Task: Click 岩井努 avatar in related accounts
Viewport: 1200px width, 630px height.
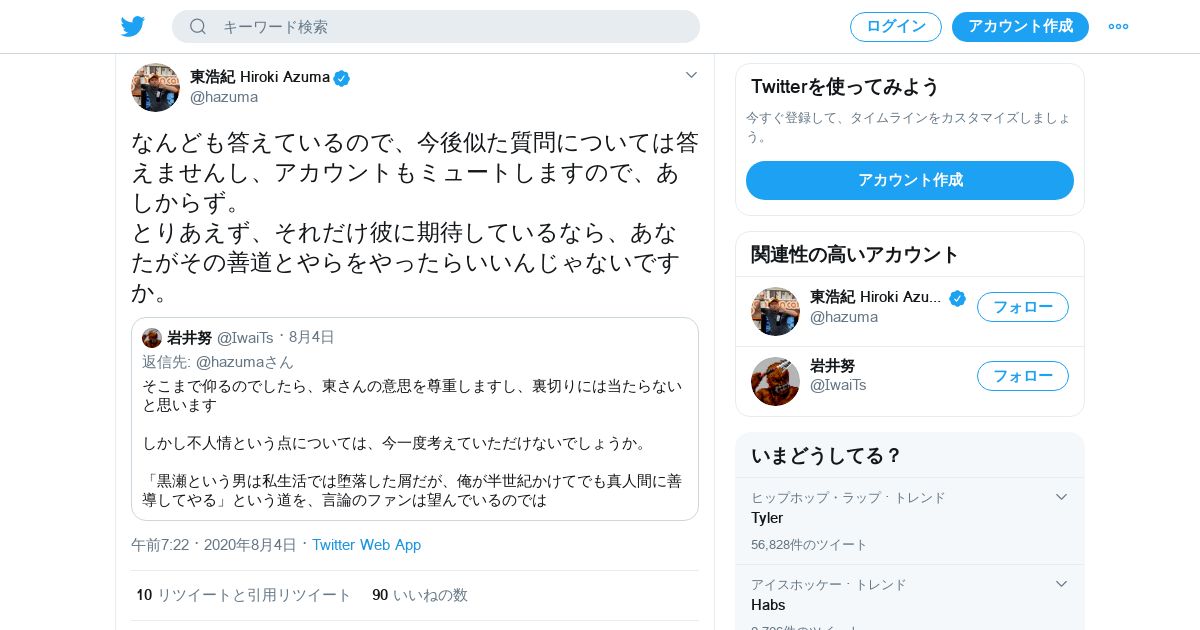Action: pos(775,381)
